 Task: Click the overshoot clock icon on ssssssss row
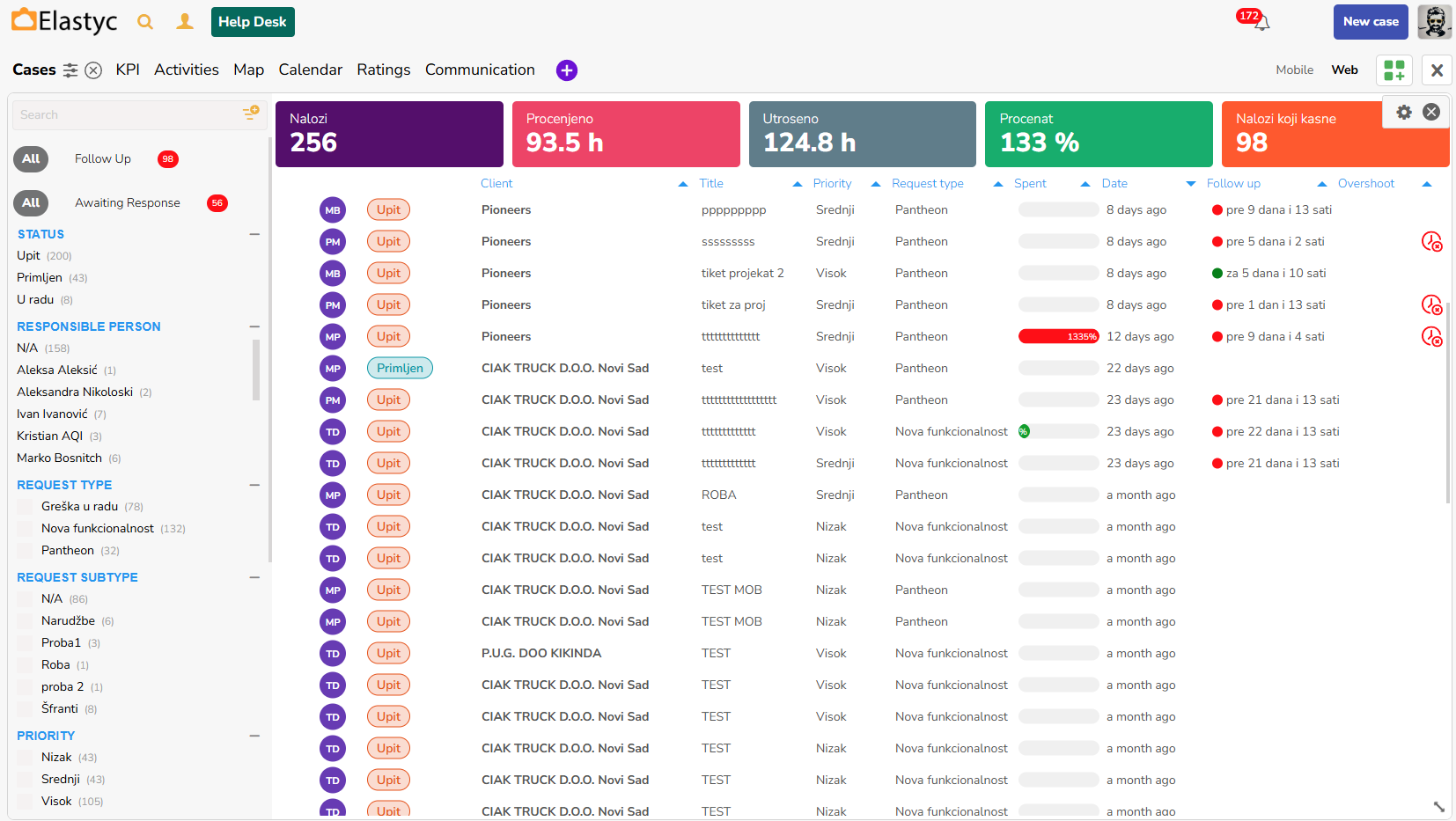point(1431,242)
